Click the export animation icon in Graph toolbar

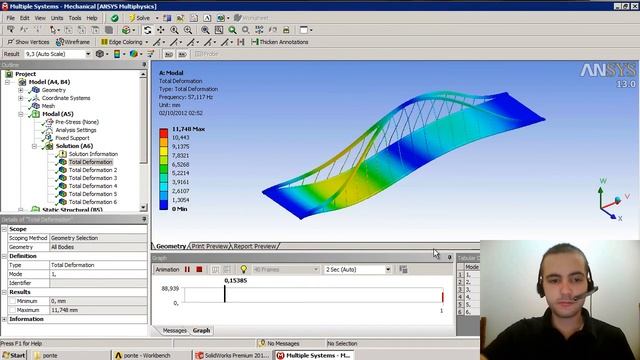[403, 269]
